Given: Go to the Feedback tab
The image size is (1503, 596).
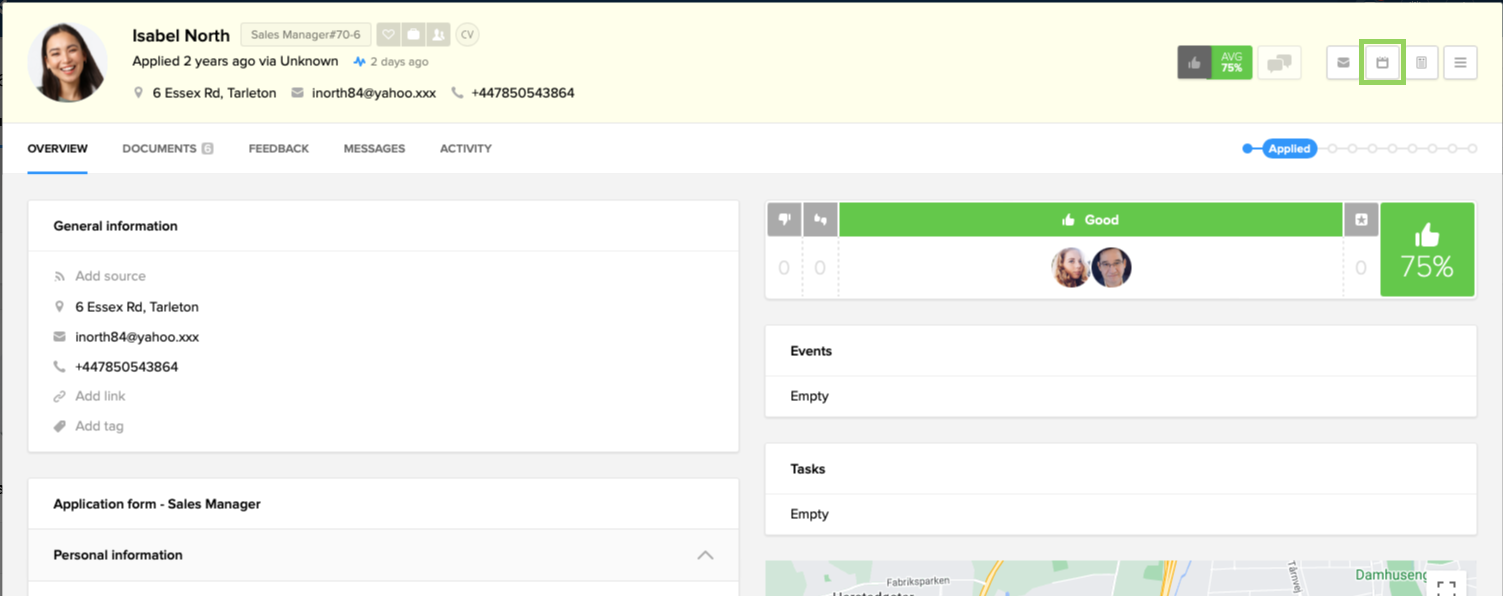Looking at the screenshot, I should (x=279, y=149).
